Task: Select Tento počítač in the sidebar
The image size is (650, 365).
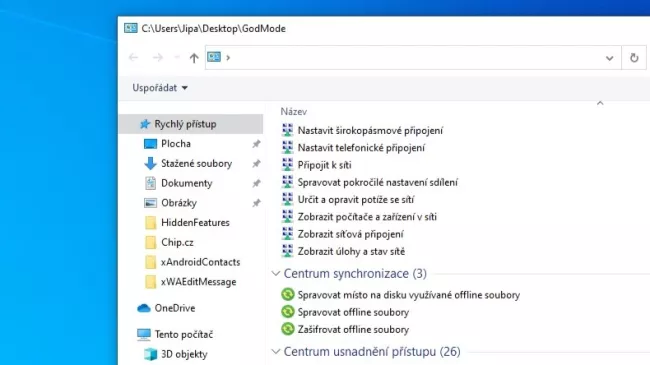Action: (184, 334)
